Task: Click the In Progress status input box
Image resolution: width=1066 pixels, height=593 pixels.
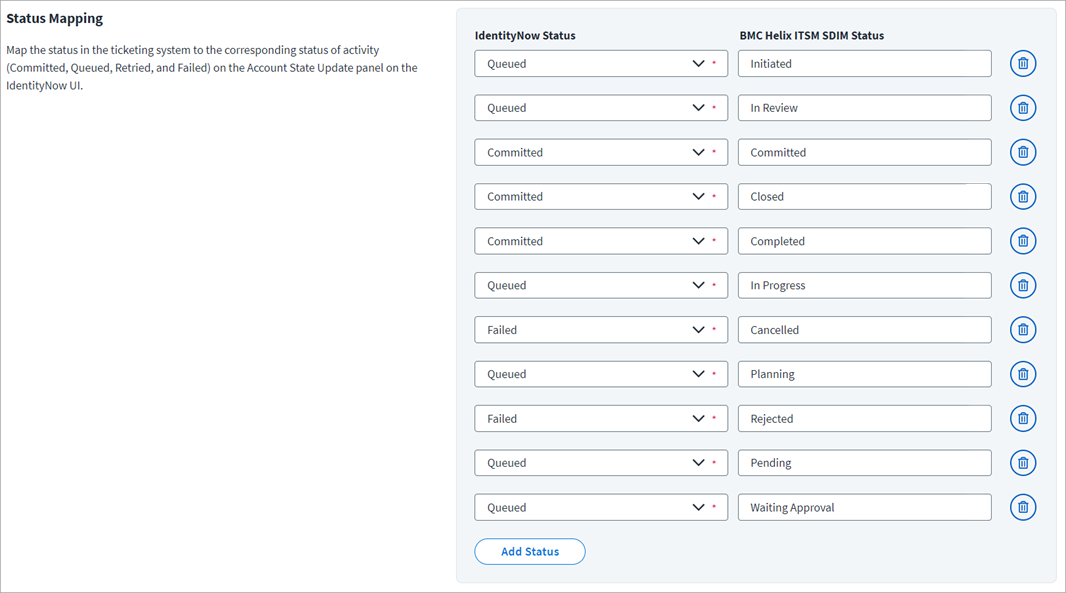Action: pyautogui.click(x=863, y=285)
